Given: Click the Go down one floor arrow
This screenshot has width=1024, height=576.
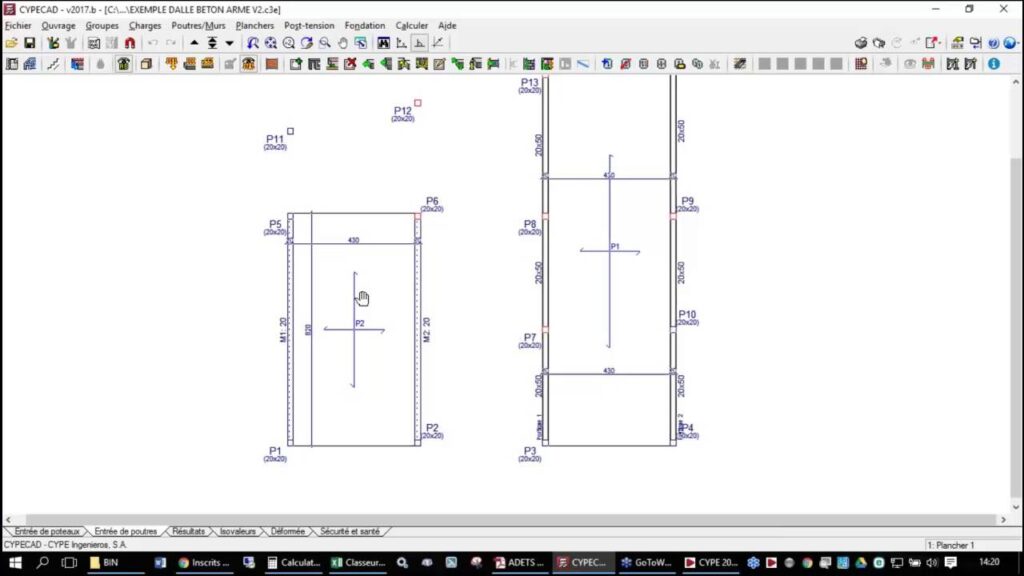Looking at the screenshot, I should point(229,43).
